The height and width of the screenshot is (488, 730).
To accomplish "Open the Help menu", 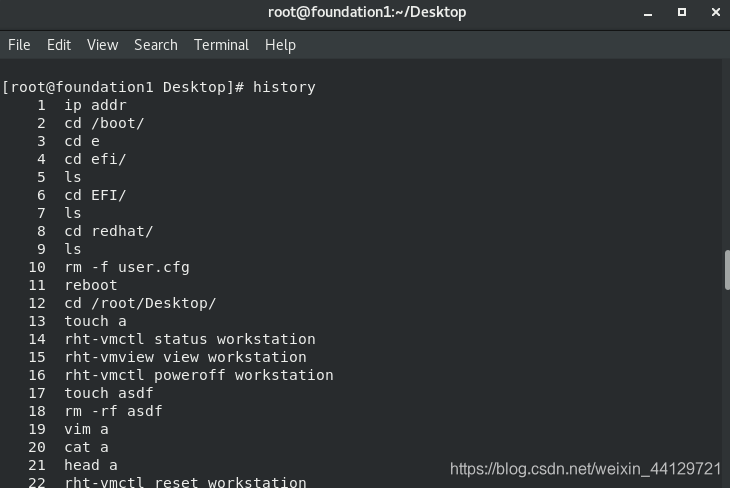I will (x=280, y=45).
